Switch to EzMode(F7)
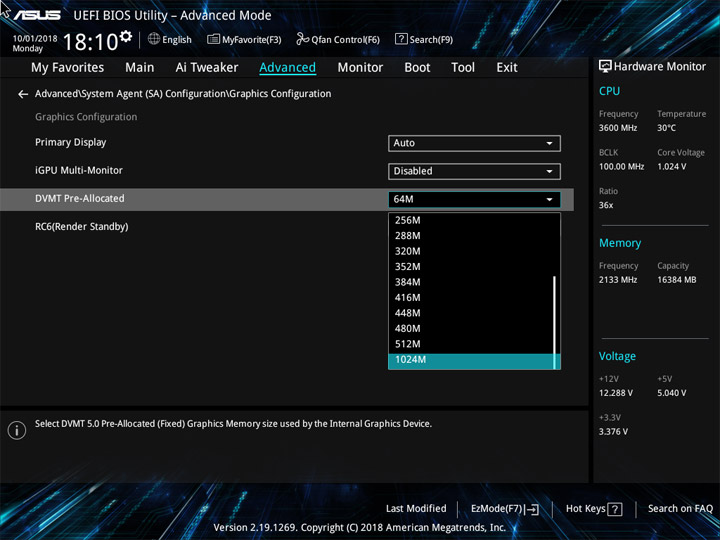The image size is (720, 540). tap(505, 509)
